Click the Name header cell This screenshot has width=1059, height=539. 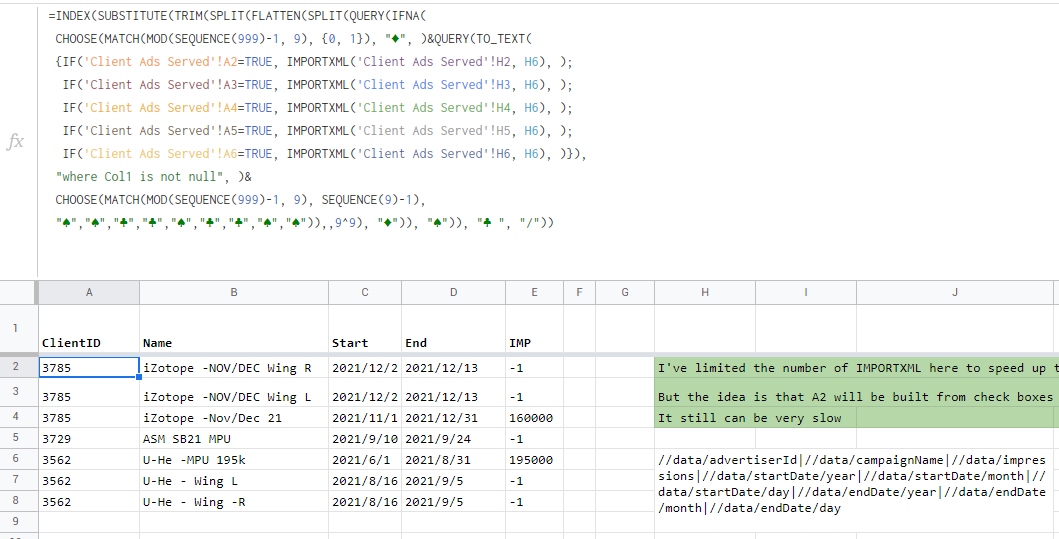click(234, 328)
